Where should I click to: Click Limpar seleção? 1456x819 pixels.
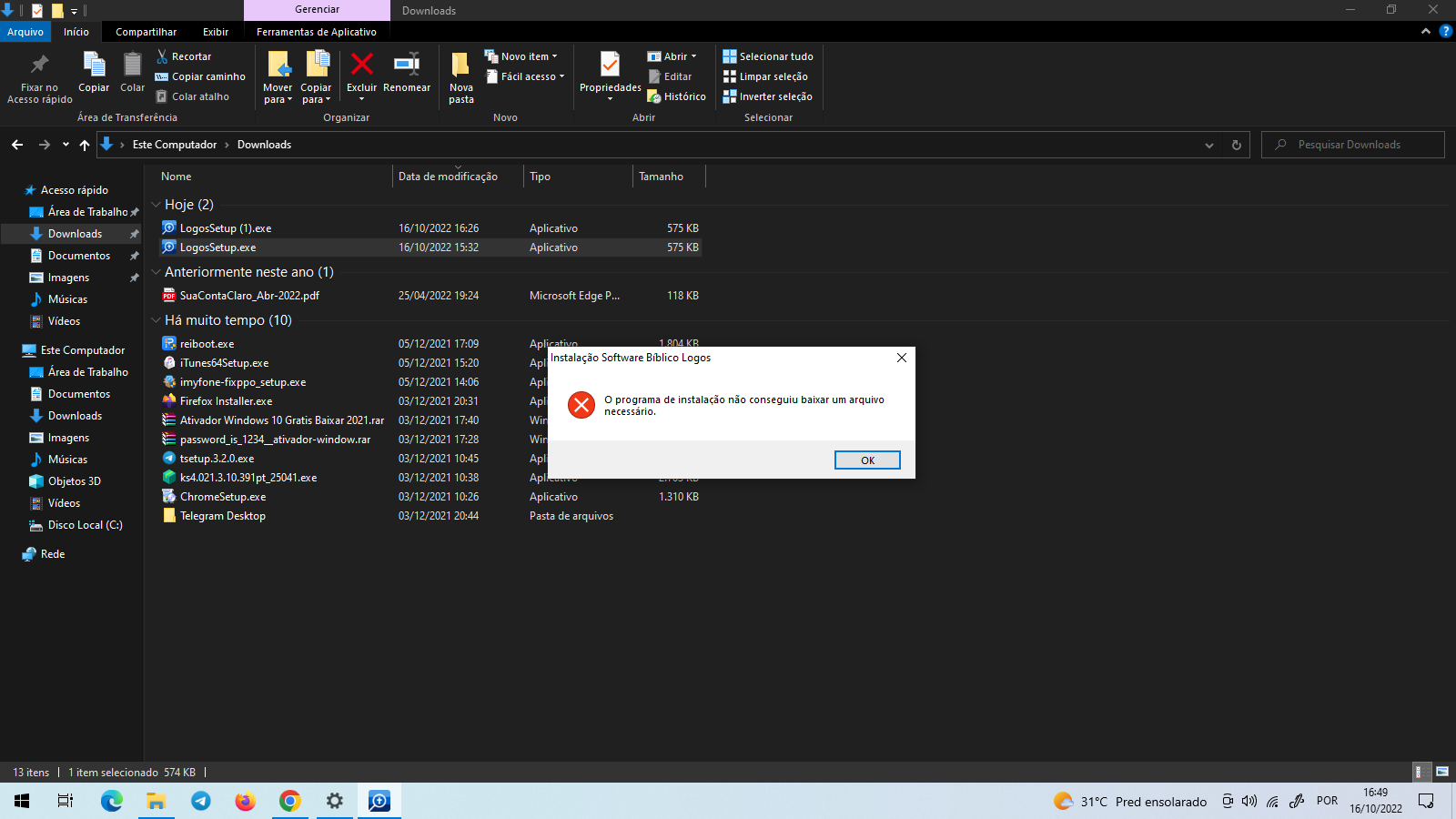pyautogui.click(x=765, y=76)
